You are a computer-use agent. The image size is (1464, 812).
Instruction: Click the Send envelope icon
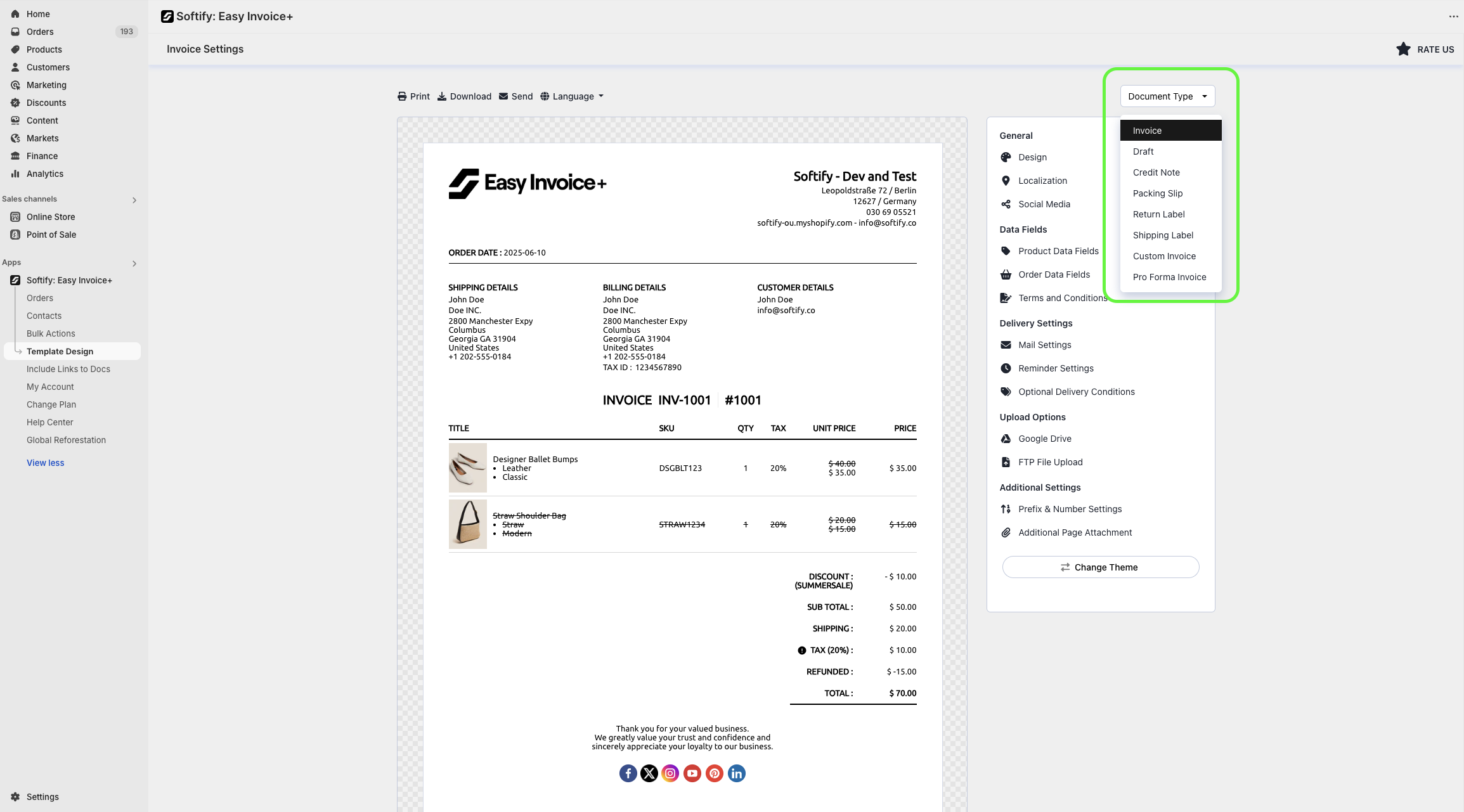point(503,96)
